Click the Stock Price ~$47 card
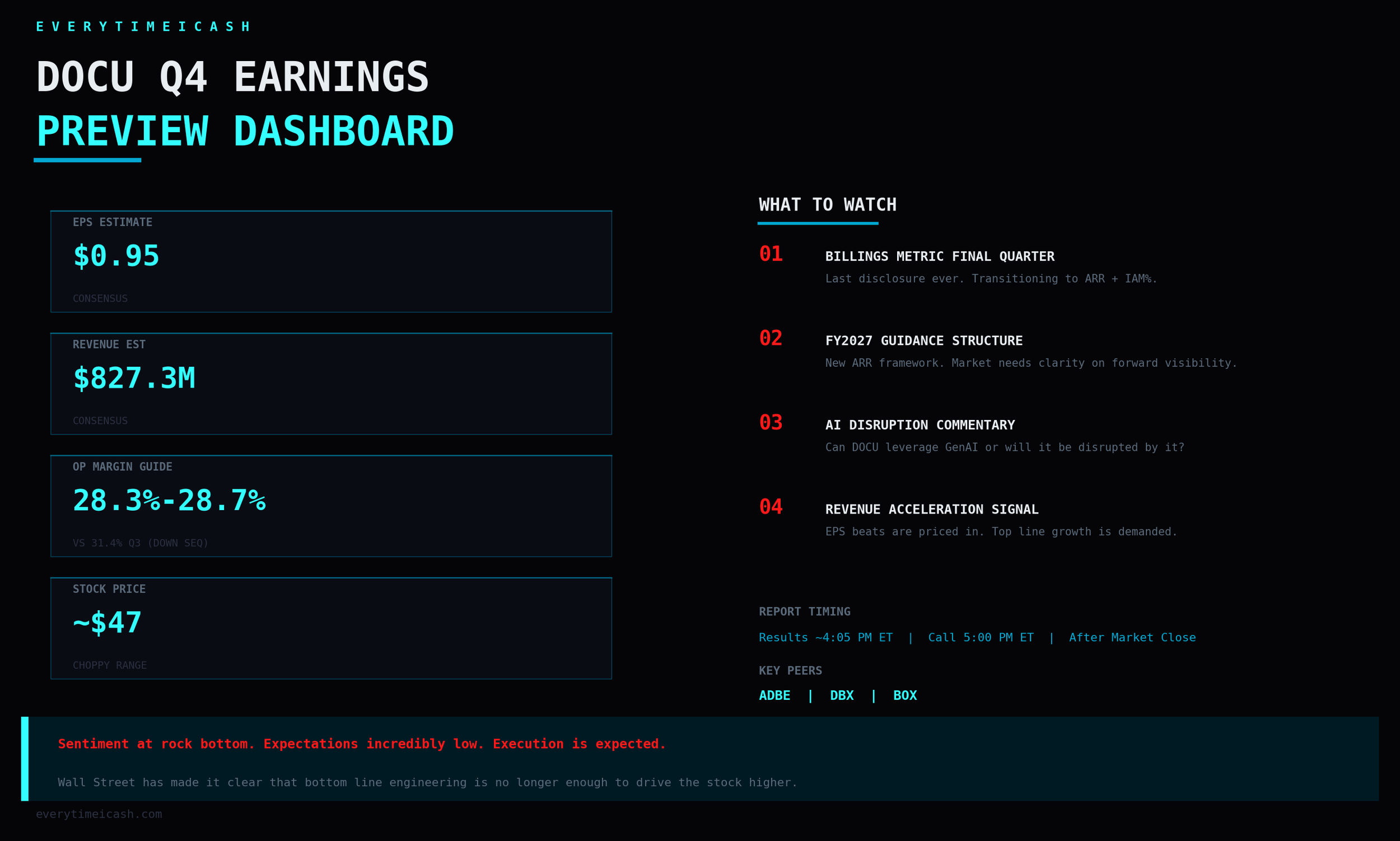This screenshot has width=1400, height=841. pos(331,628)
